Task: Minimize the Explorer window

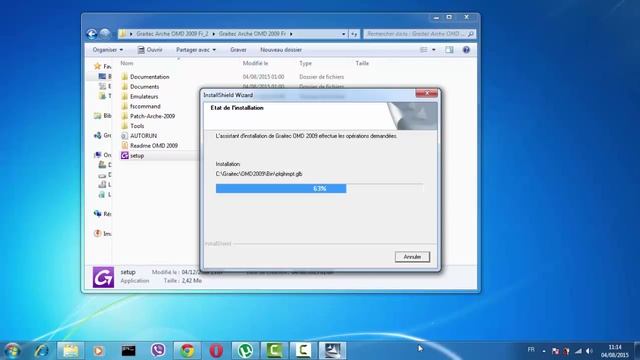Action: coord(436,18)
